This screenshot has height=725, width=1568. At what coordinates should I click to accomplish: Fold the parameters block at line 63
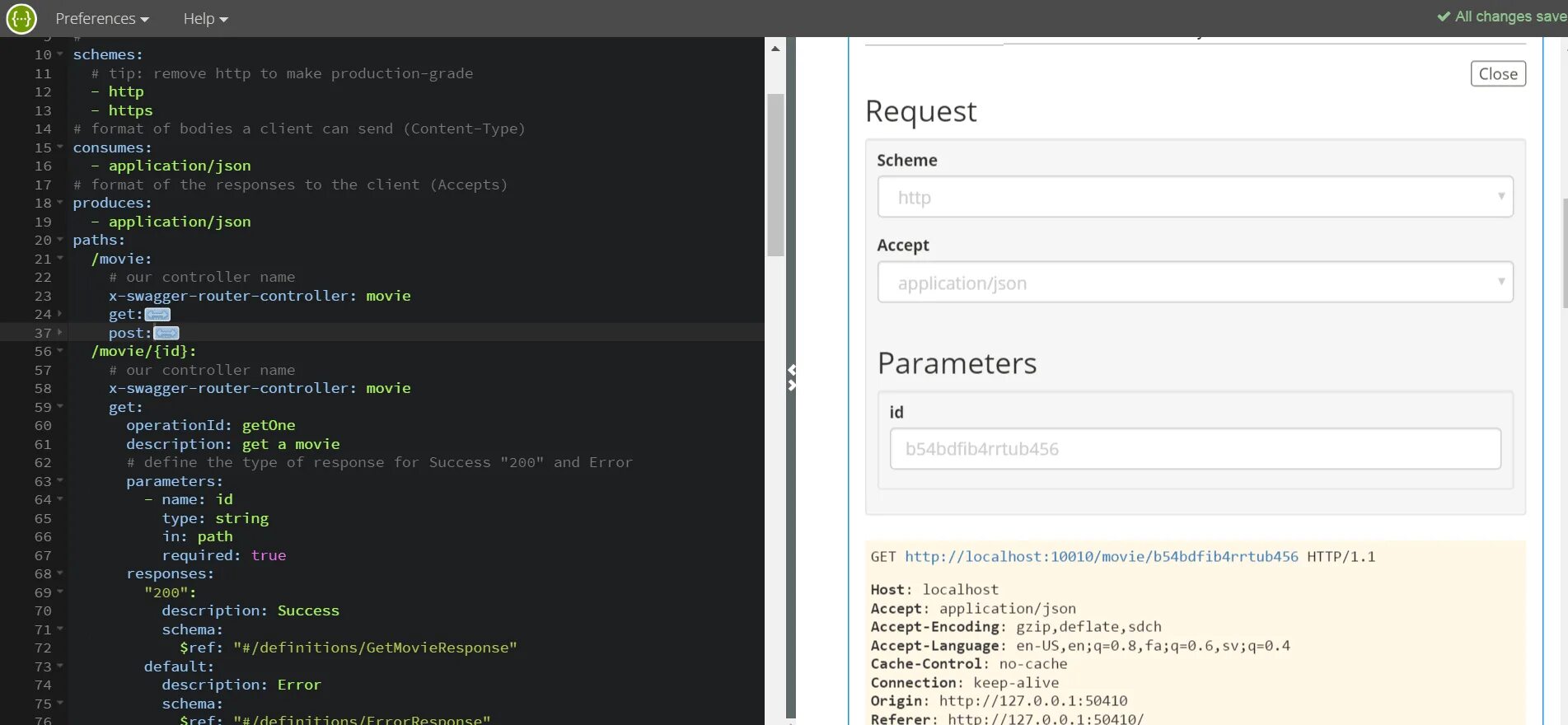60,481
